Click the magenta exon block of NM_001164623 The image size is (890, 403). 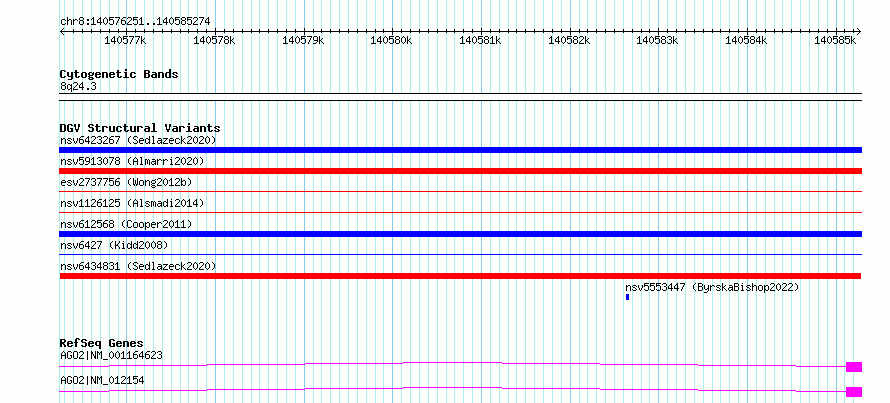pos(854,367)
